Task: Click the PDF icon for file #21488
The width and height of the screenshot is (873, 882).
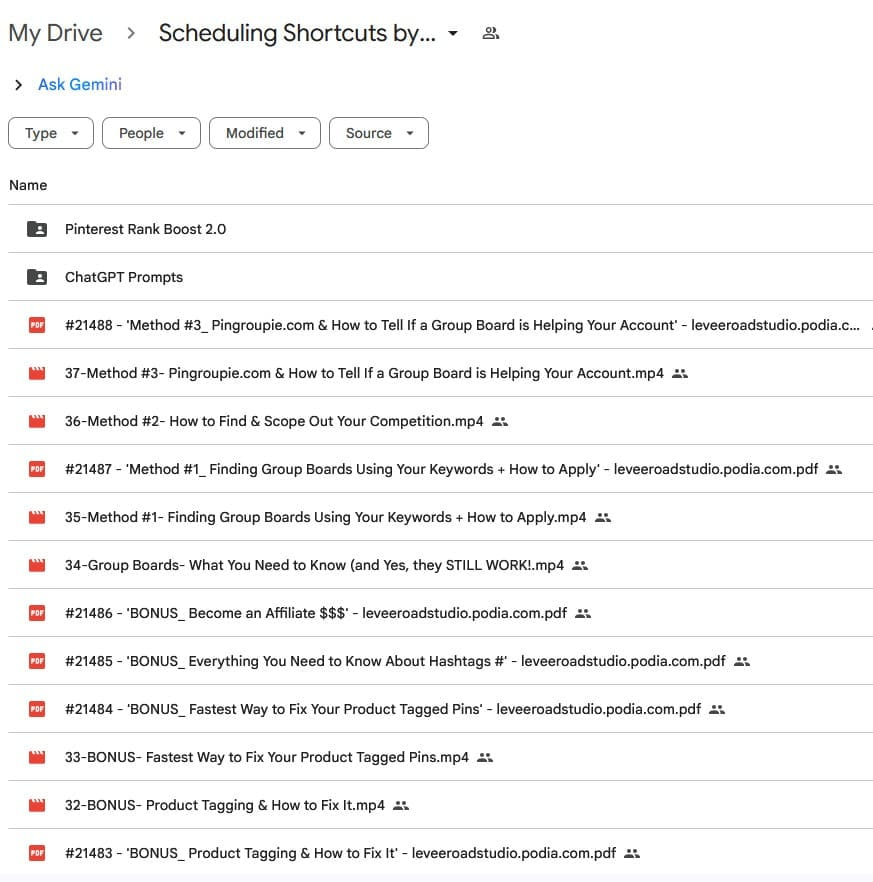Action: point(37,325)
